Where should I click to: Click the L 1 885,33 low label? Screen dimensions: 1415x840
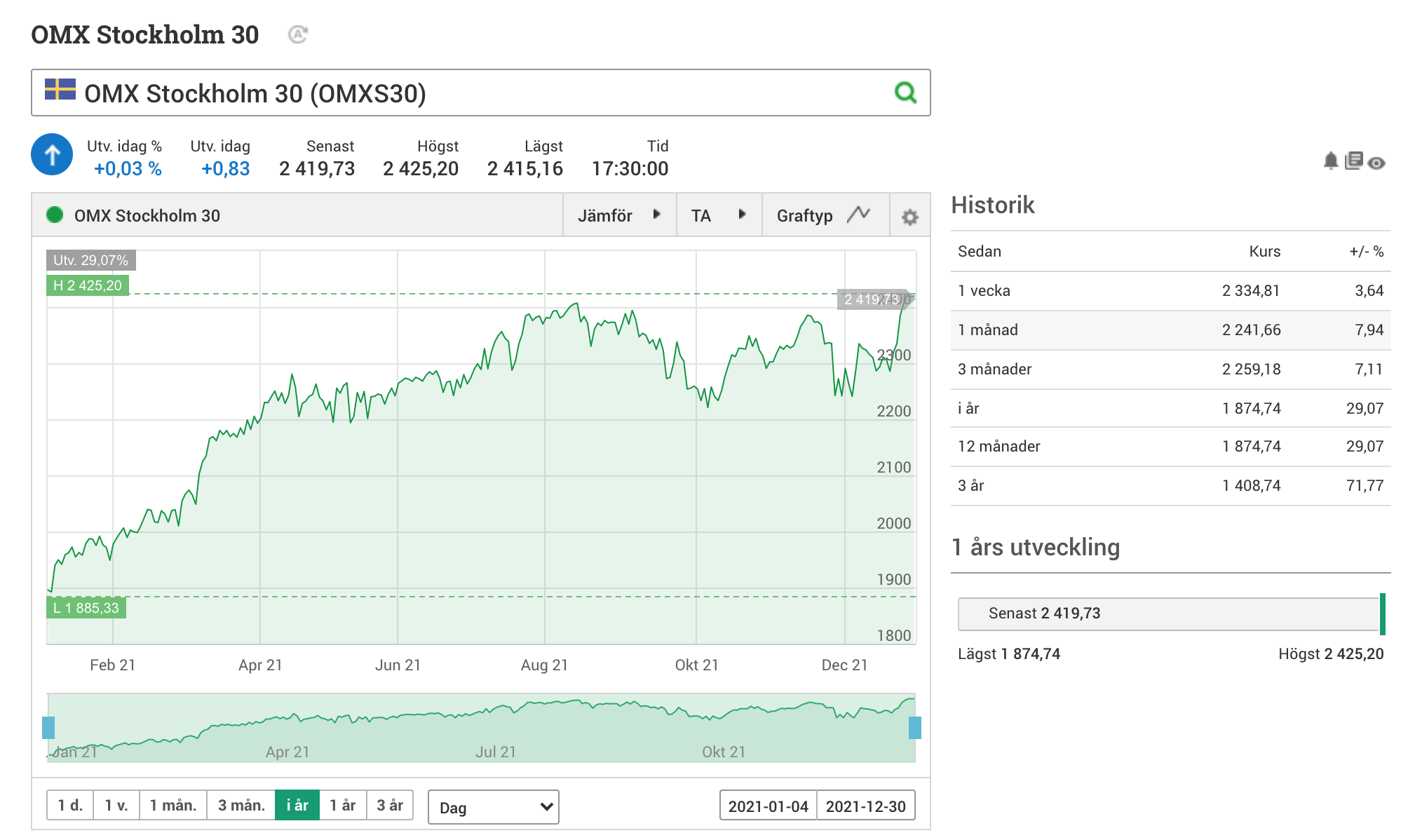(86, 608)
